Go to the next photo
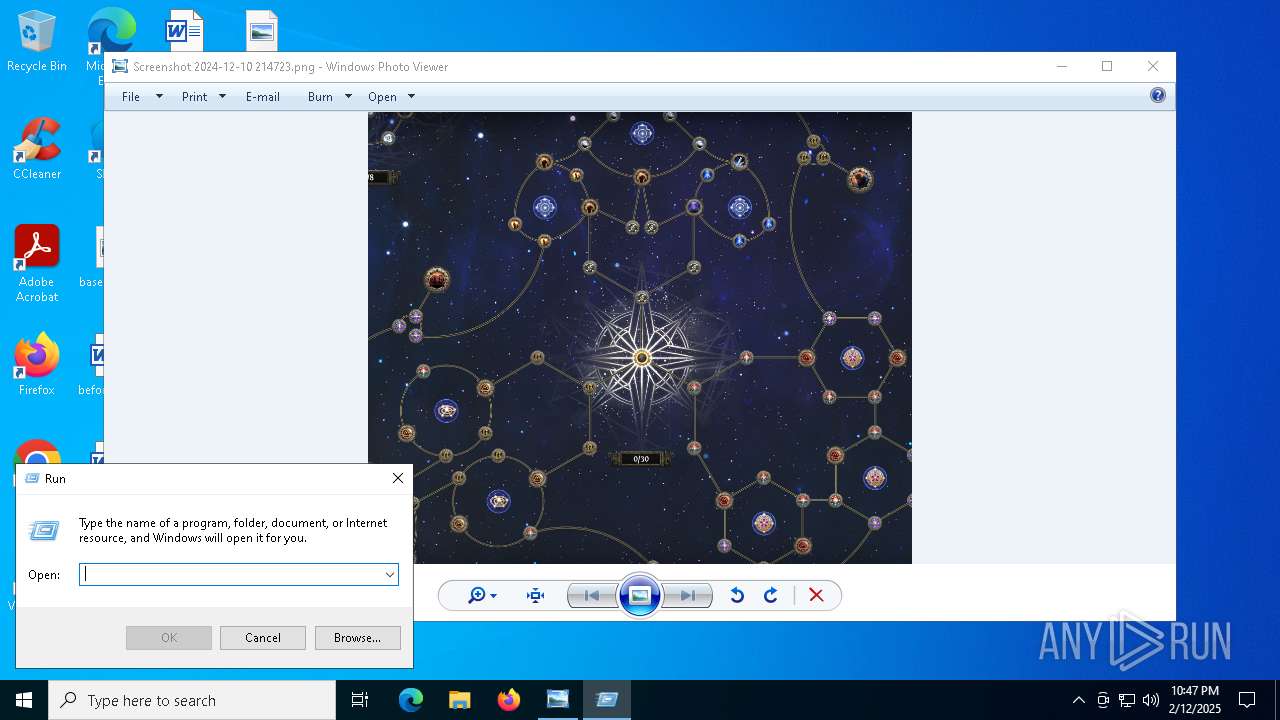The width and height of the screenshot is (1280, 720). click(688, 595)
